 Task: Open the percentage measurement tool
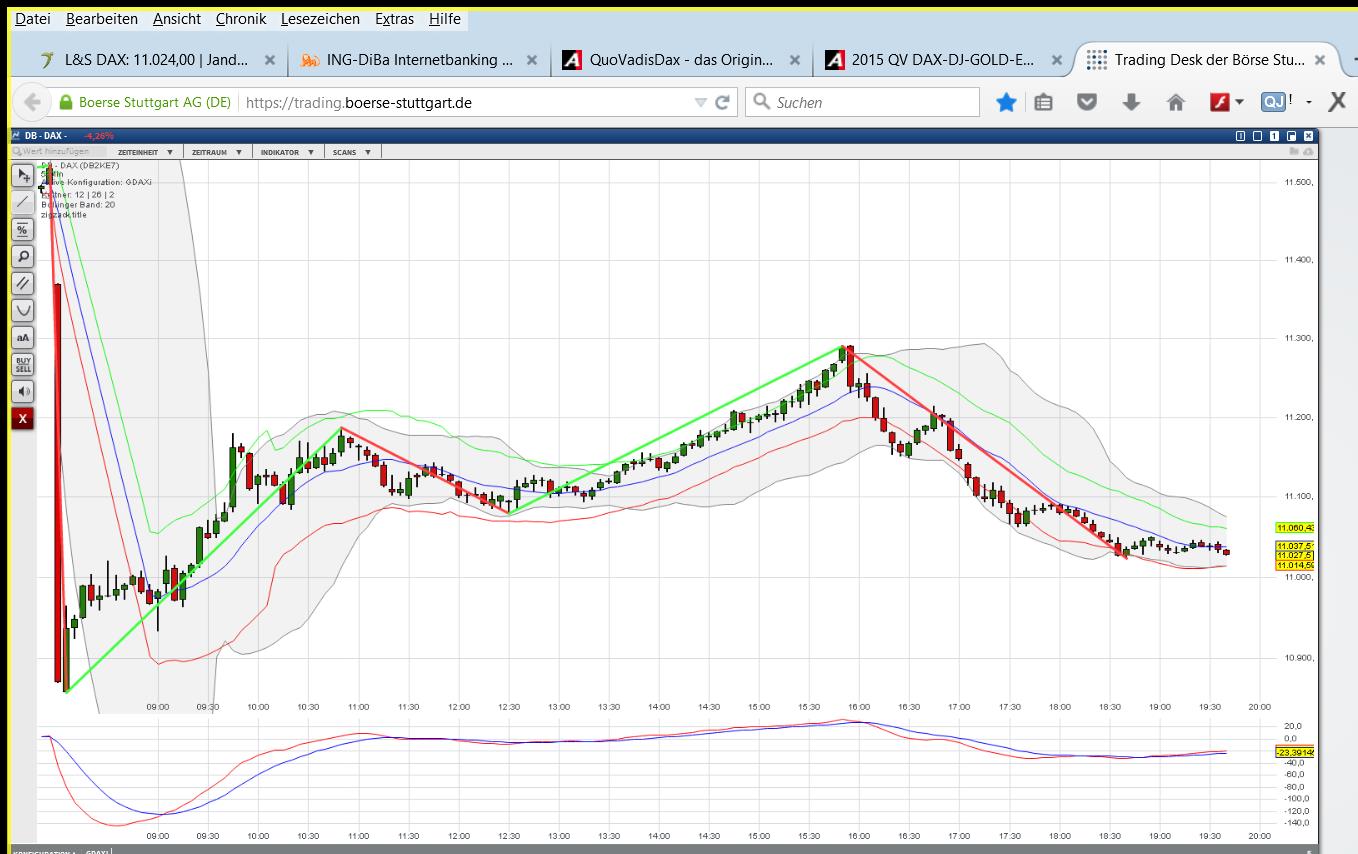pyautogui.click(x=22, y=229)
